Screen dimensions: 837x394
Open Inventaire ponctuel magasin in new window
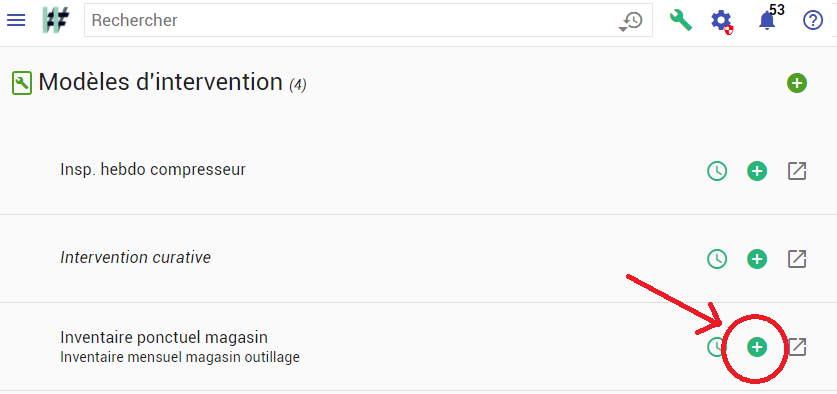(x=797, y=347)
